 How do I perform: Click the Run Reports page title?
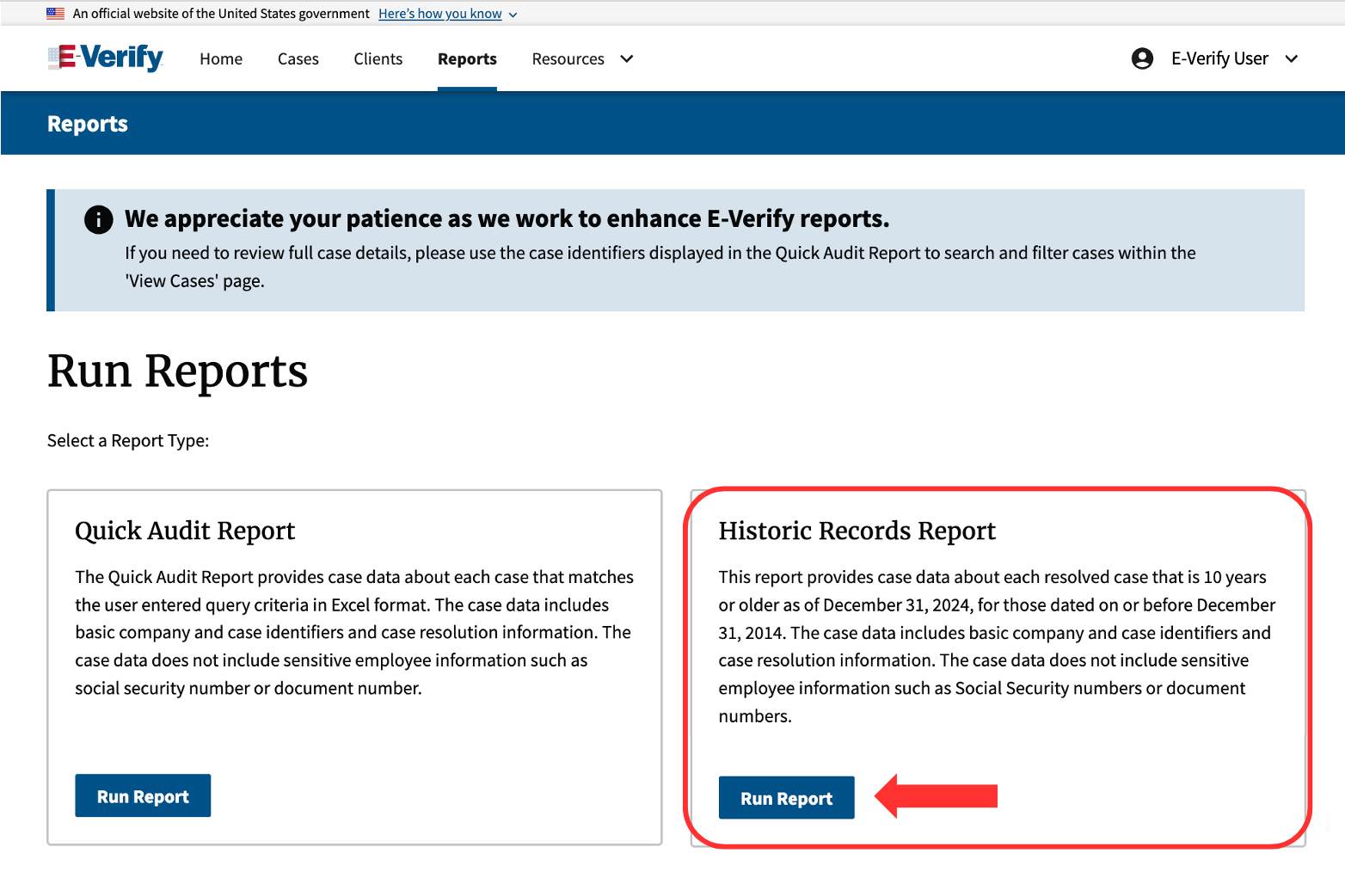(x=178, y=371)
